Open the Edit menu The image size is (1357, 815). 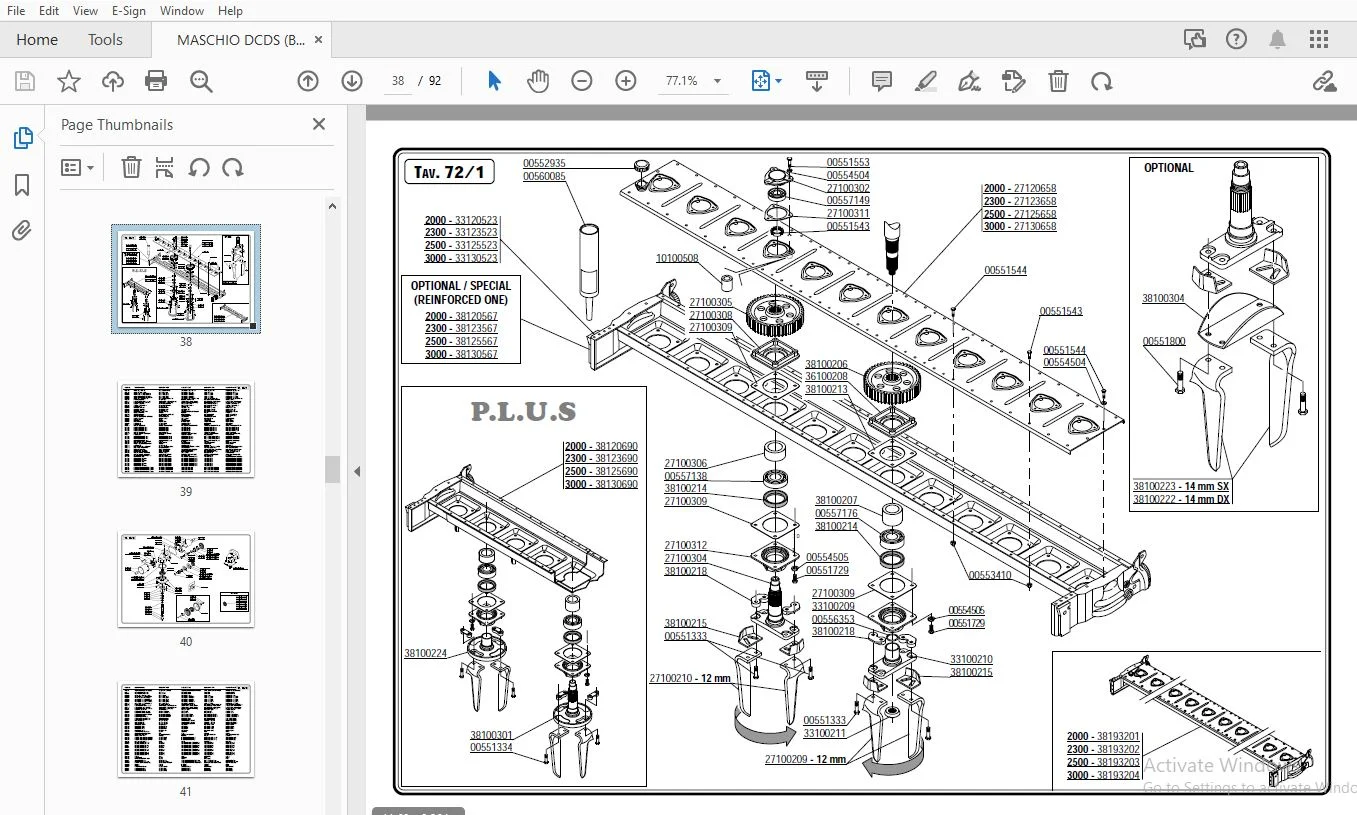click(49, 11)
